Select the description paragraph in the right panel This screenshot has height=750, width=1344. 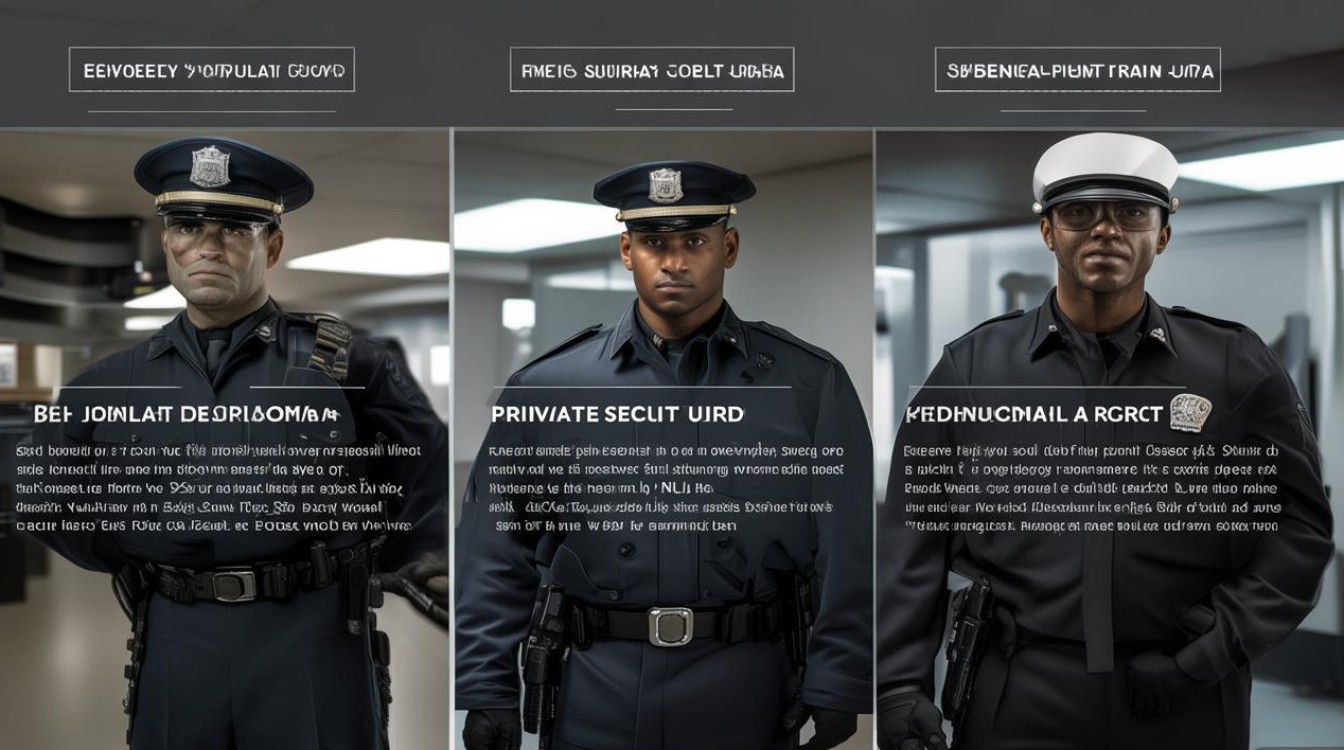1092,488
